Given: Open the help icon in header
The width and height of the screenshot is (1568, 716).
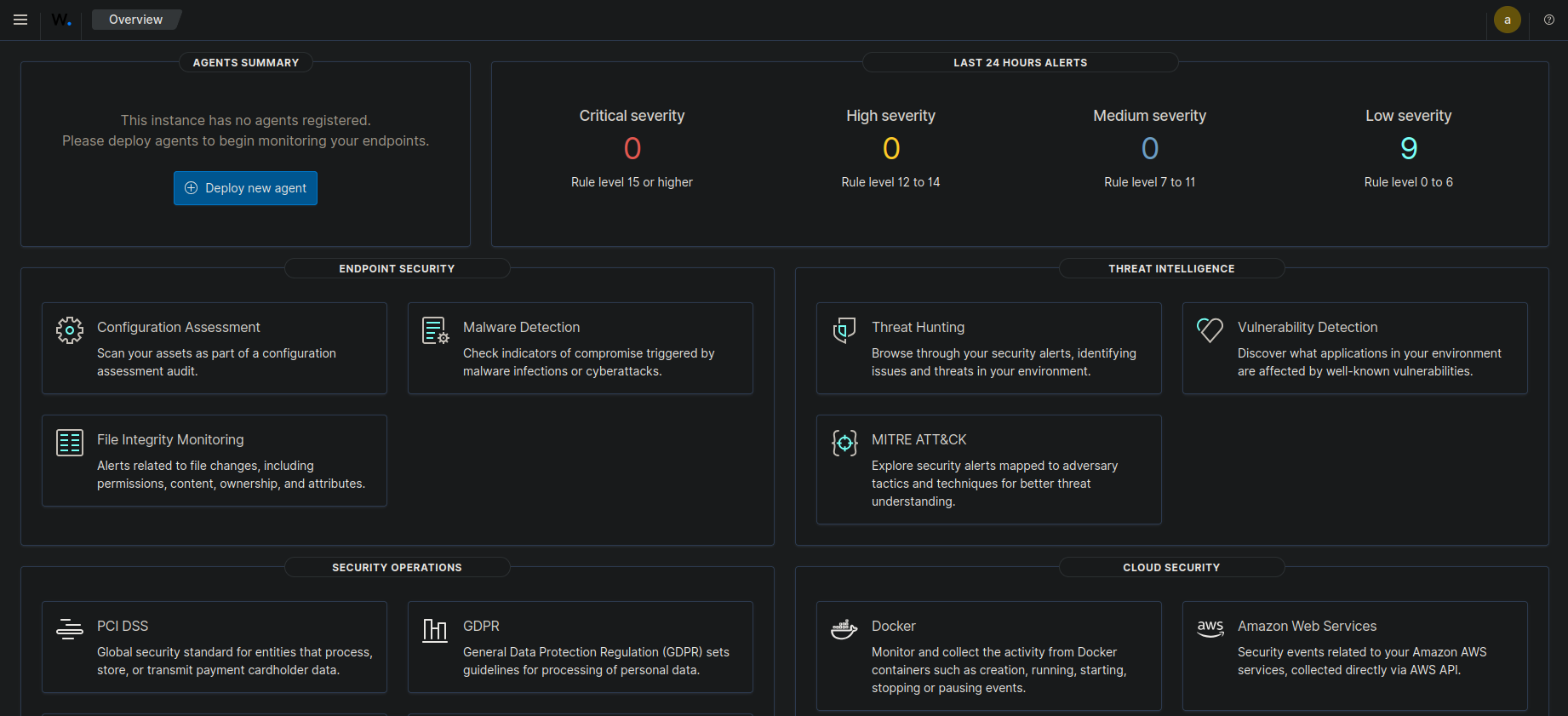Looking at the screenshot, I should click(1549, 20).
